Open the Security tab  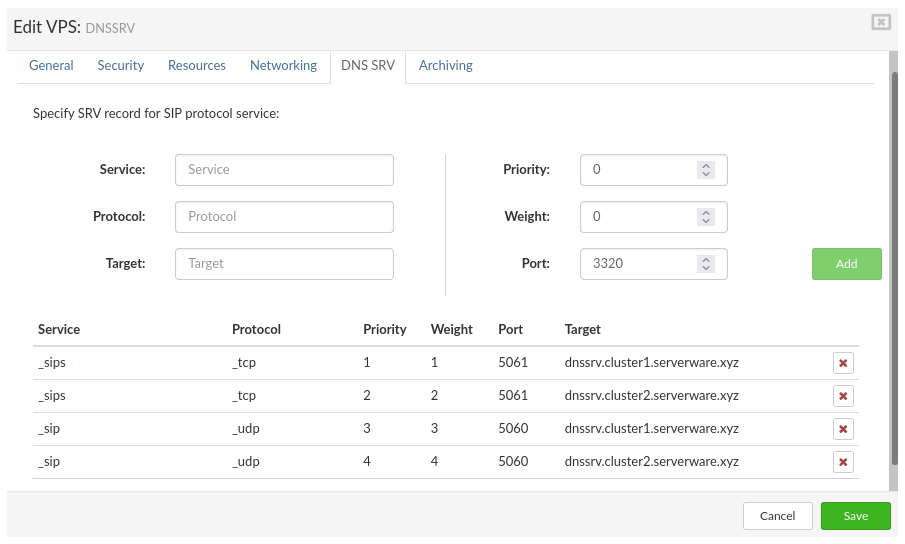pos(121,65)
